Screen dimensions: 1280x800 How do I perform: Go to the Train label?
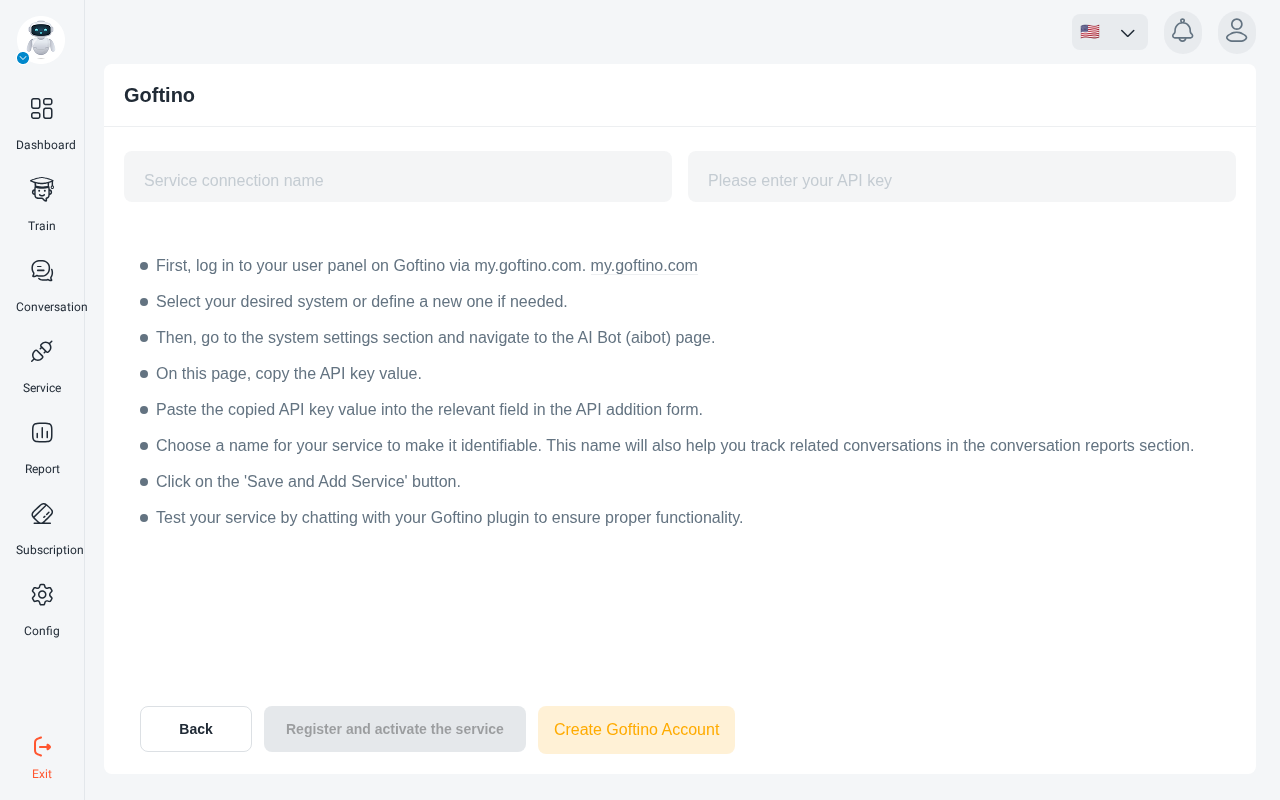(x=42, y=226)
